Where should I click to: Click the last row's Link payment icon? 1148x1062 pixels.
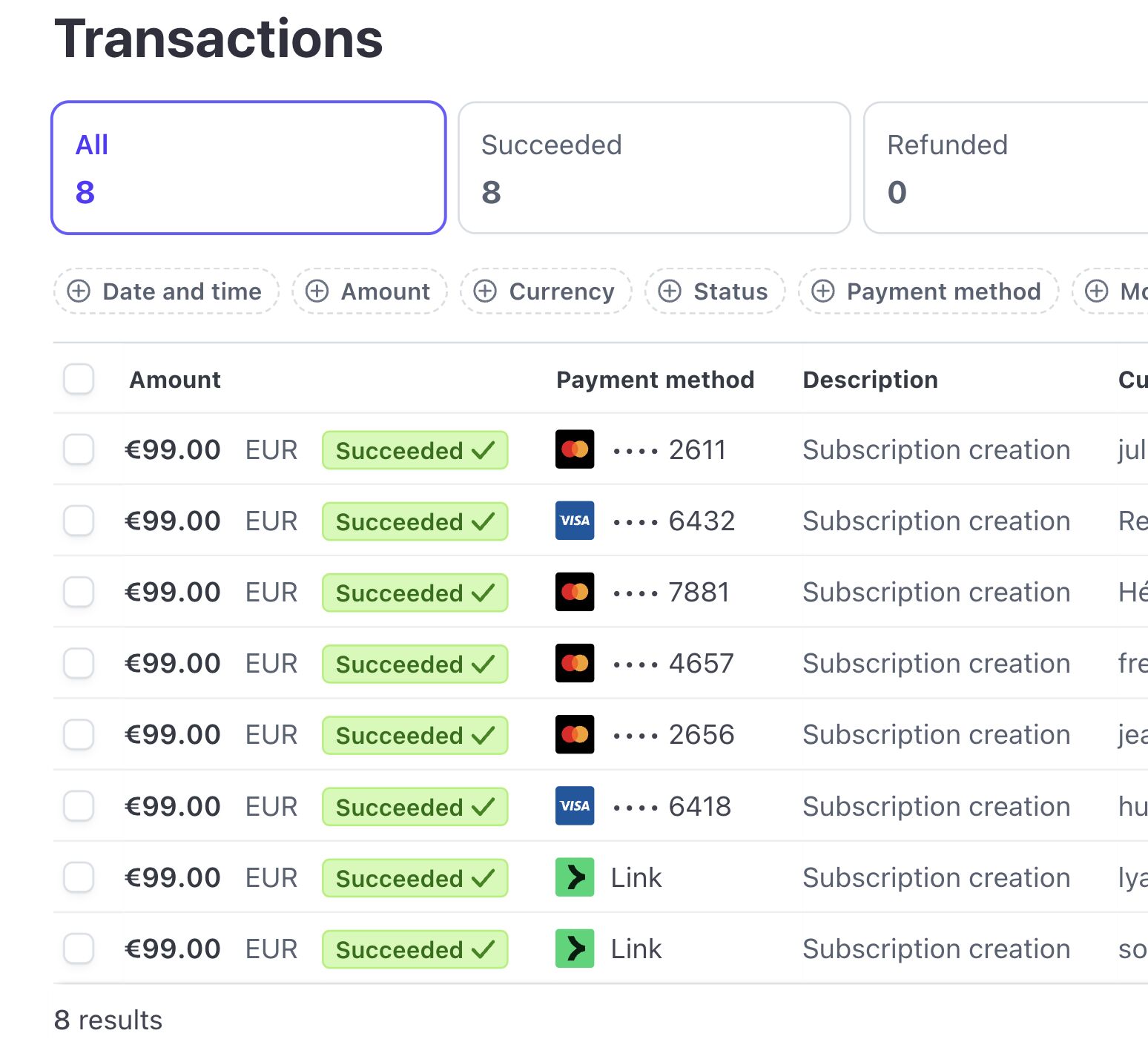point(574,949)
